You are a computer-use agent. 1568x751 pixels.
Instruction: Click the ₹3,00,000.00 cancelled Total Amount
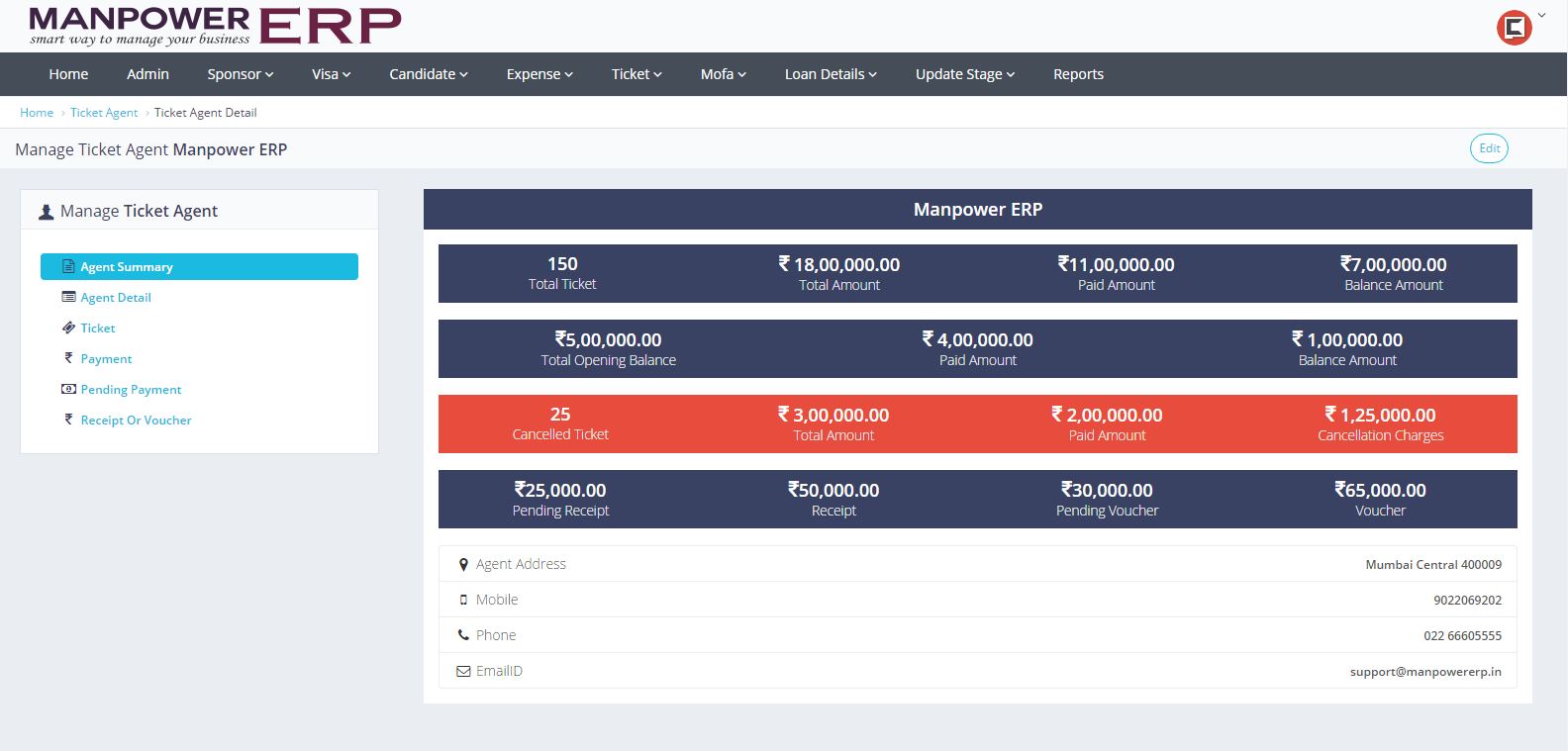coord(833,415)
